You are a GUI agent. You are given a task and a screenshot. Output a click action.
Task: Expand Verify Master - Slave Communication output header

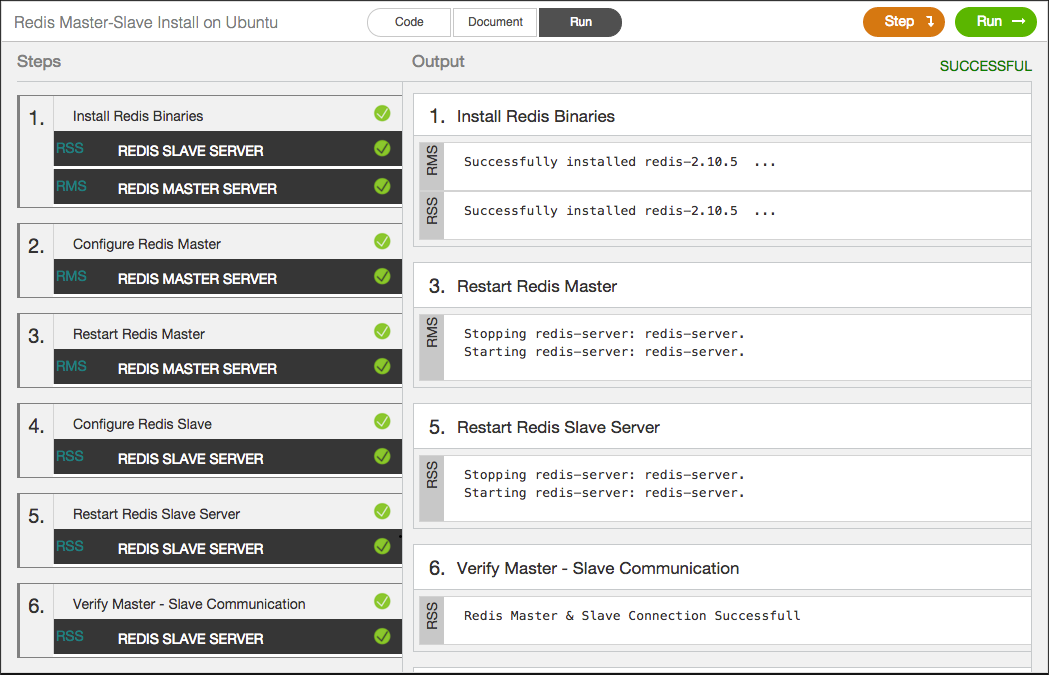[598, 568]
